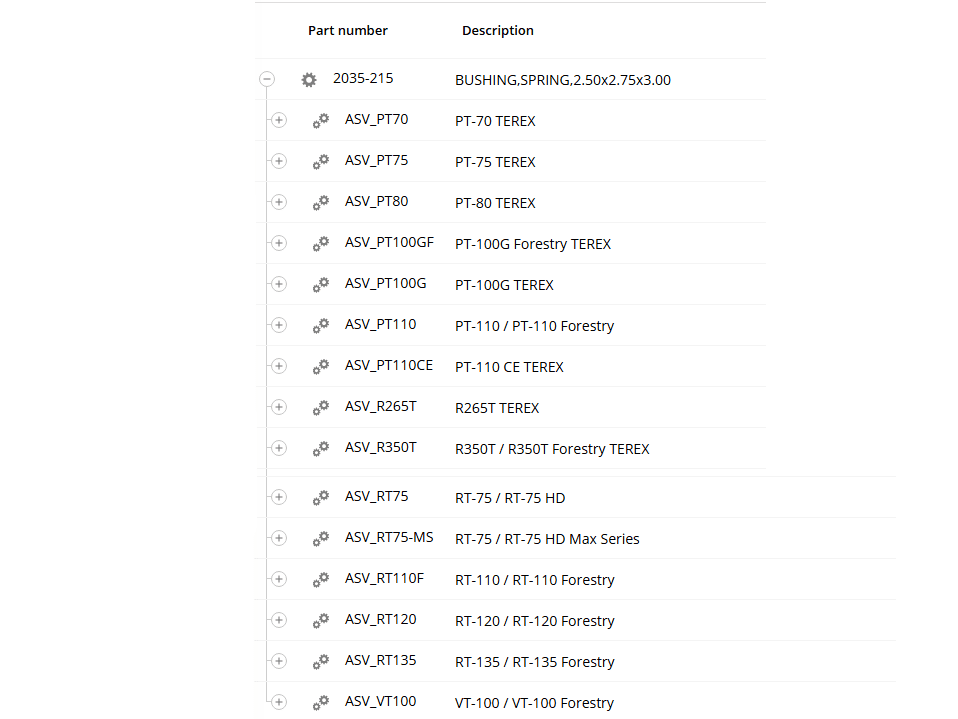
Task: Select the PT-100G Forestry TEREX description
Action: 533,244
